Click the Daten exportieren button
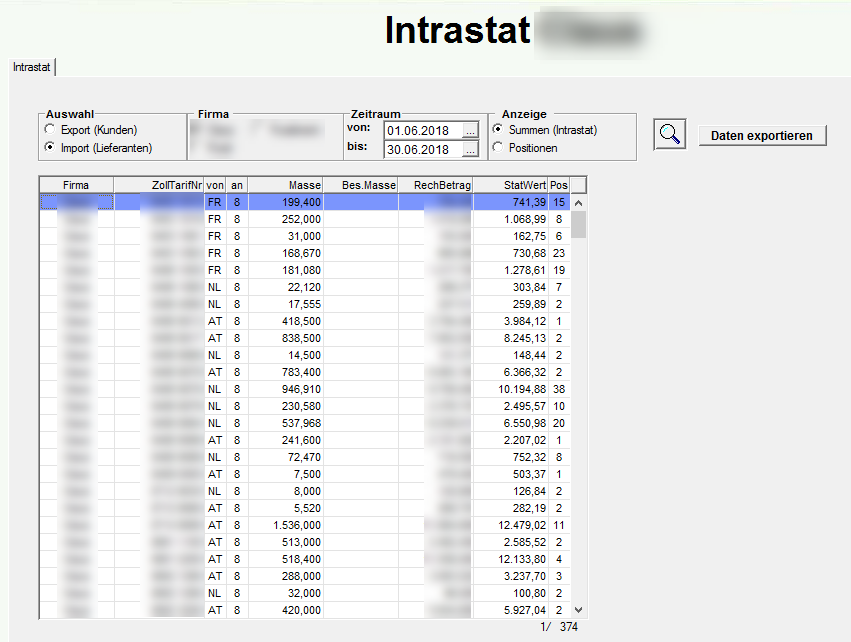 (x=762, y=134)
